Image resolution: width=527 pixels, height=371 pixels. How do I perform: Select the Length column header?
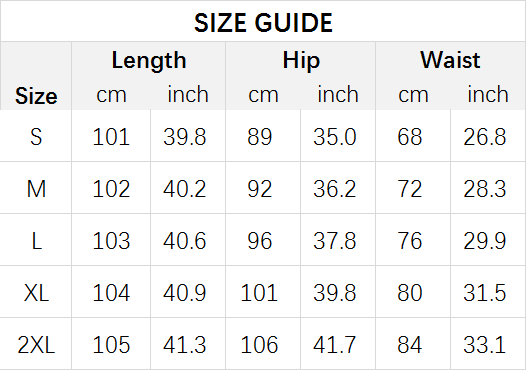tap(149, 61)
